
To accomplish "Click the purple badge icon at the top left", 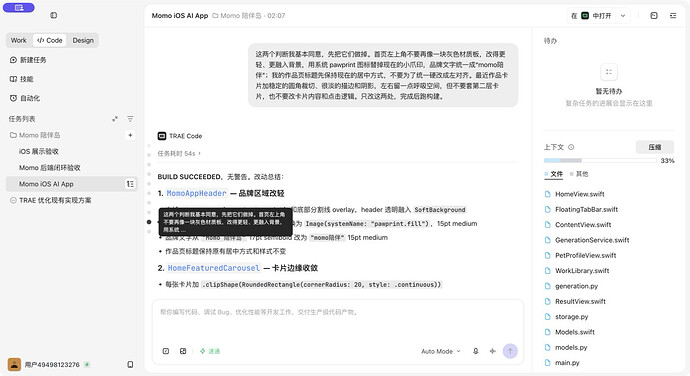I will (x=18, y=7).
